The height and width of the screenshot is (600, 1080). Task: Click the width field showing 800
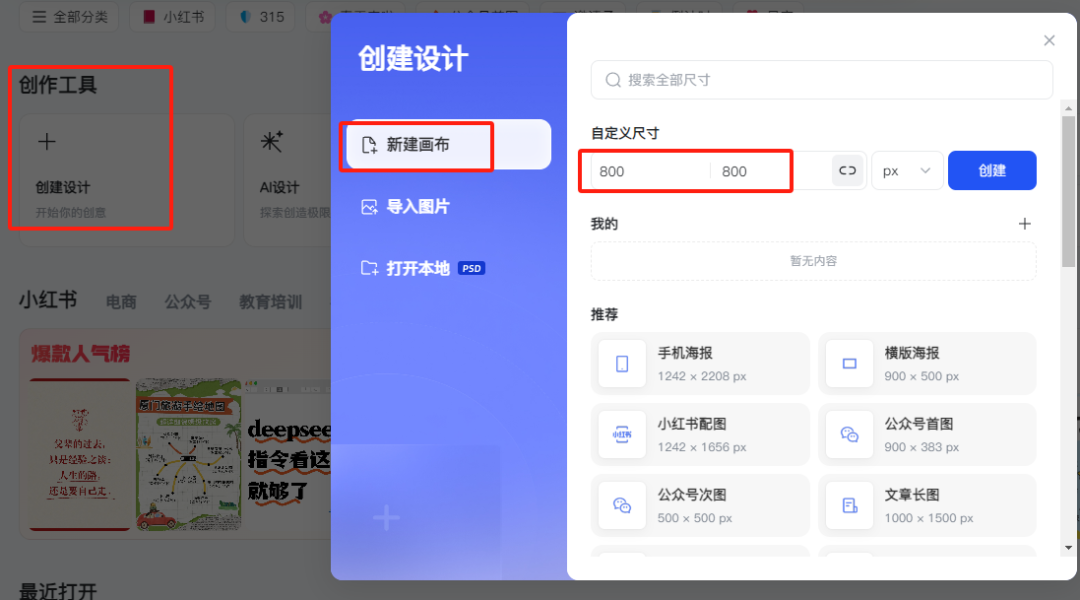pos(650,171)
